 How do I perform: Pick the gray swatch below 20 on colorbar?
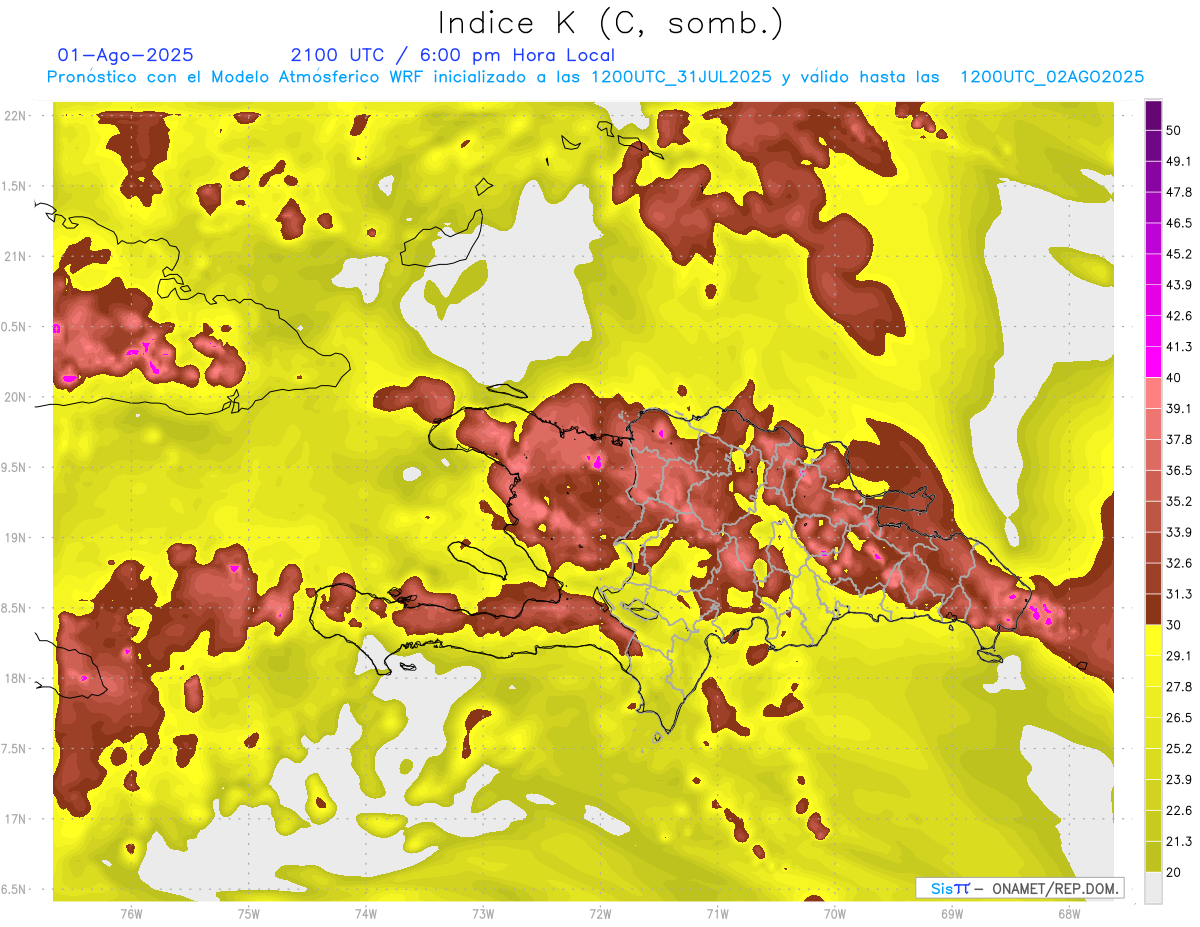pos(1154,887)
